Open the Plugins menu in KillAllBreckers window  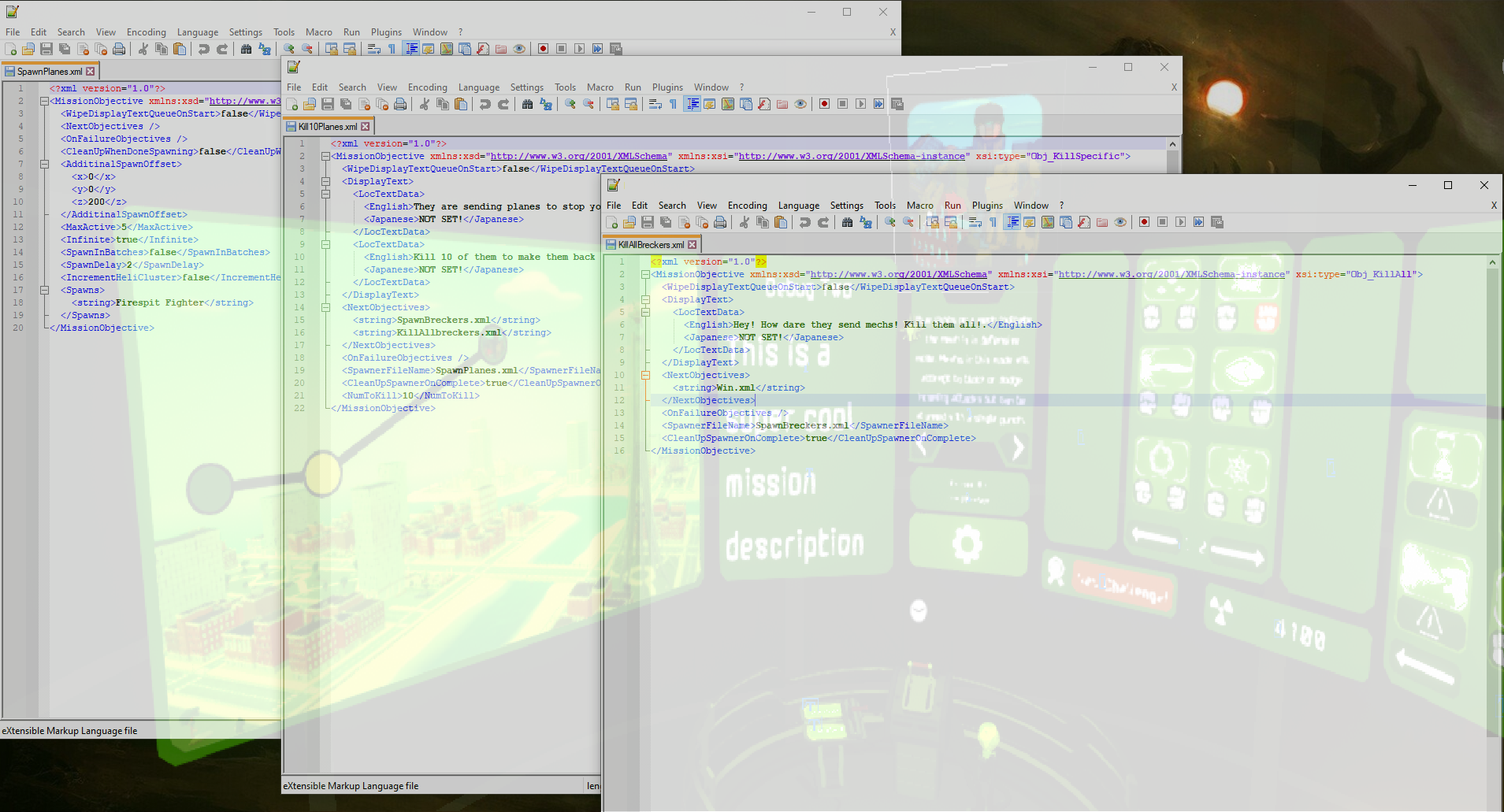coord(987,206)
